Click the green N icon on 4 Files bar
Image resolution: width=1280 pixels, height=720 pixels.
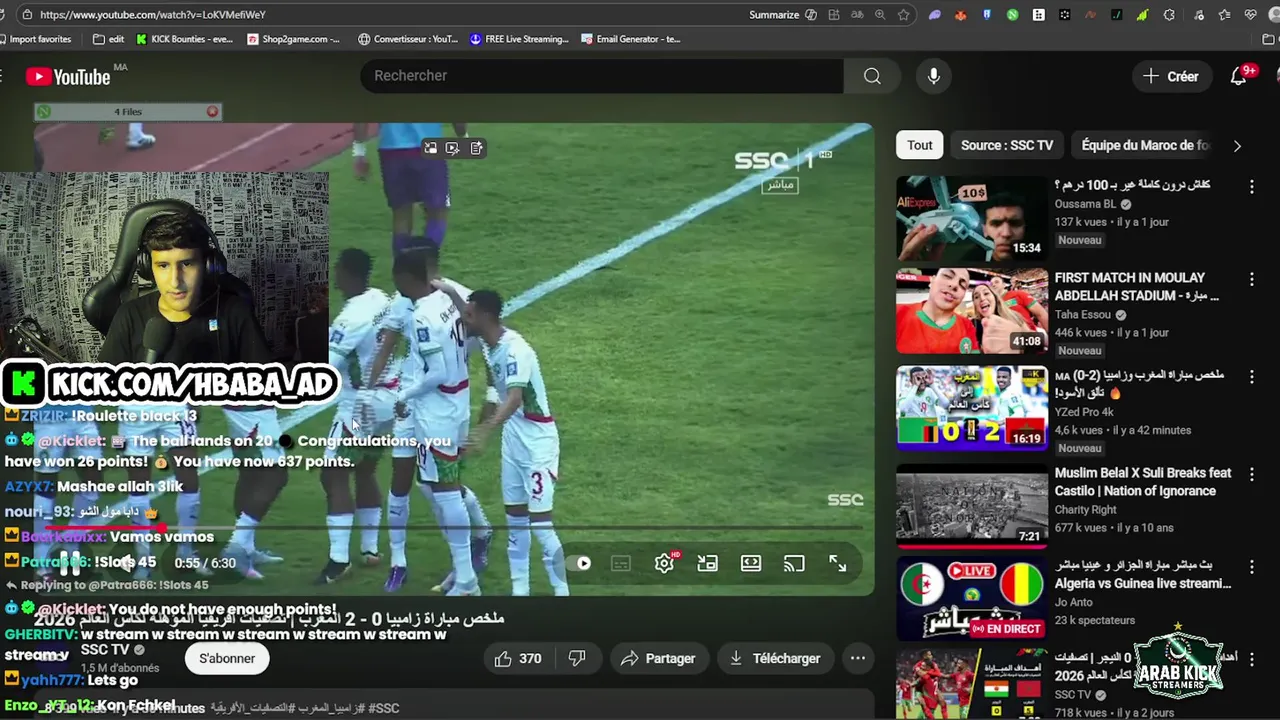(43, 112)
